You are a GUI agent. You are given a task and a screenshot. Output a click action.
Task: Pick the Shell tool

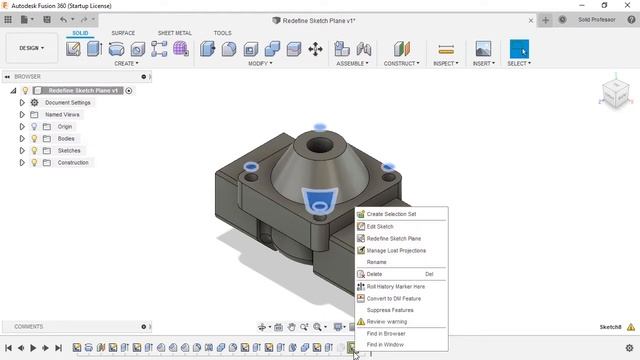click(x=251, y=49)
